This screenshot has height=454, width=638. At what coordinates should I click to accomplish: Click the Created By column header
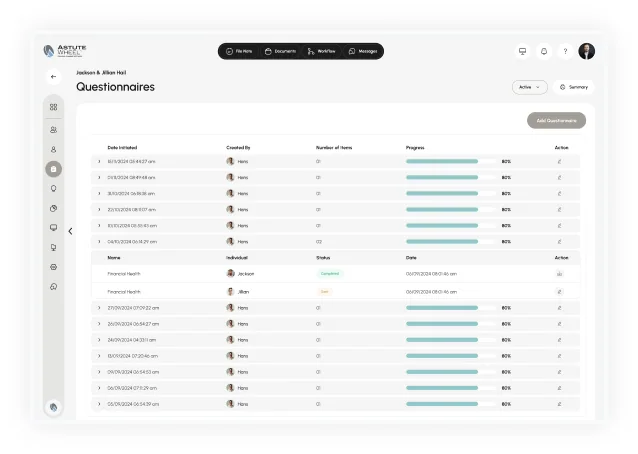point(238,148)
